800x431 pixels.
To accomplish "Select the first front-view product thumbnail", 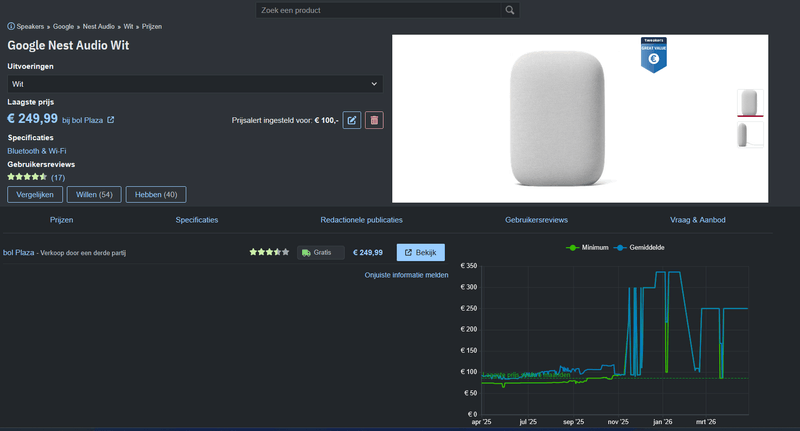I will pos(750,103).
